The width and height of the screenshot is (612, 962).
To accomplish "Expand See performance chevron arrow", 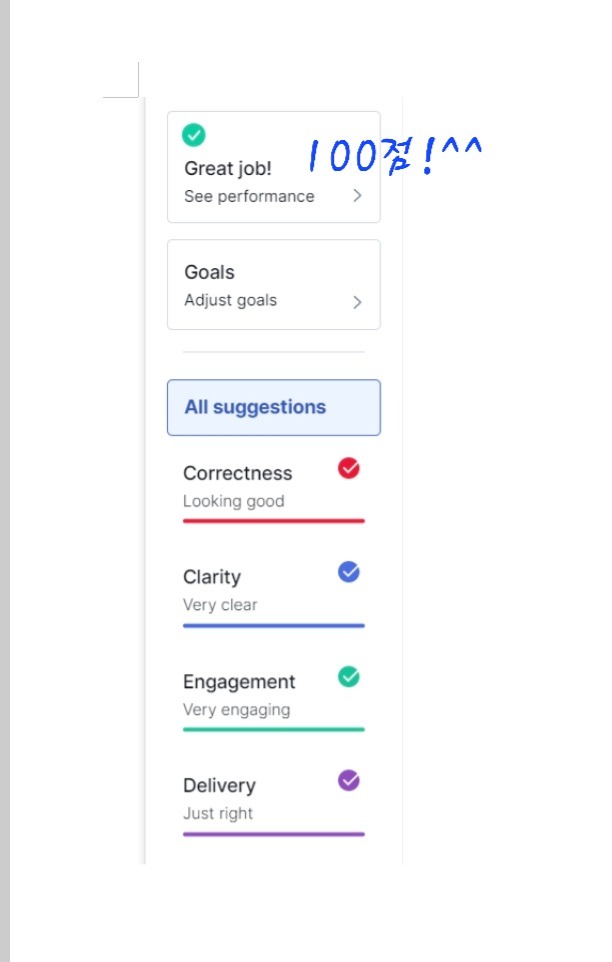I will [x=357, y=197].
